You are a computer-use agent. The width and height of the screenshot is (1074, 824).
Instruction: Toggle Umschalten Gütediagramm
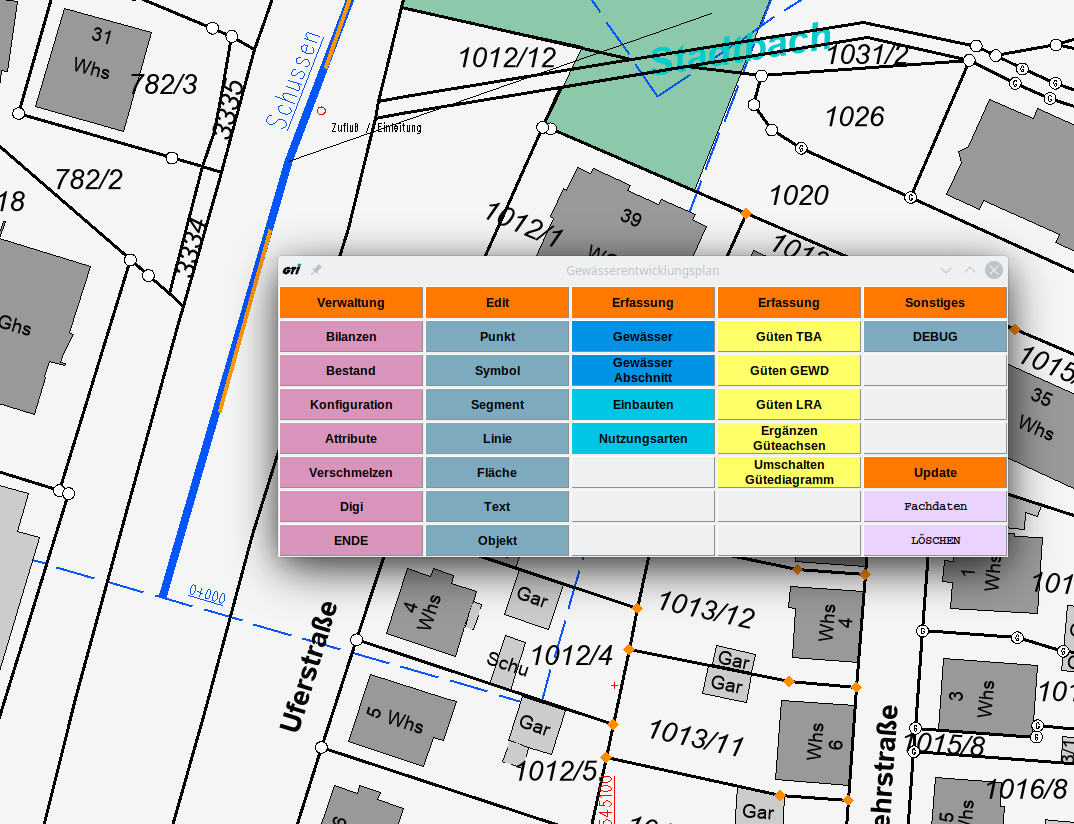(x=789, y=473)
